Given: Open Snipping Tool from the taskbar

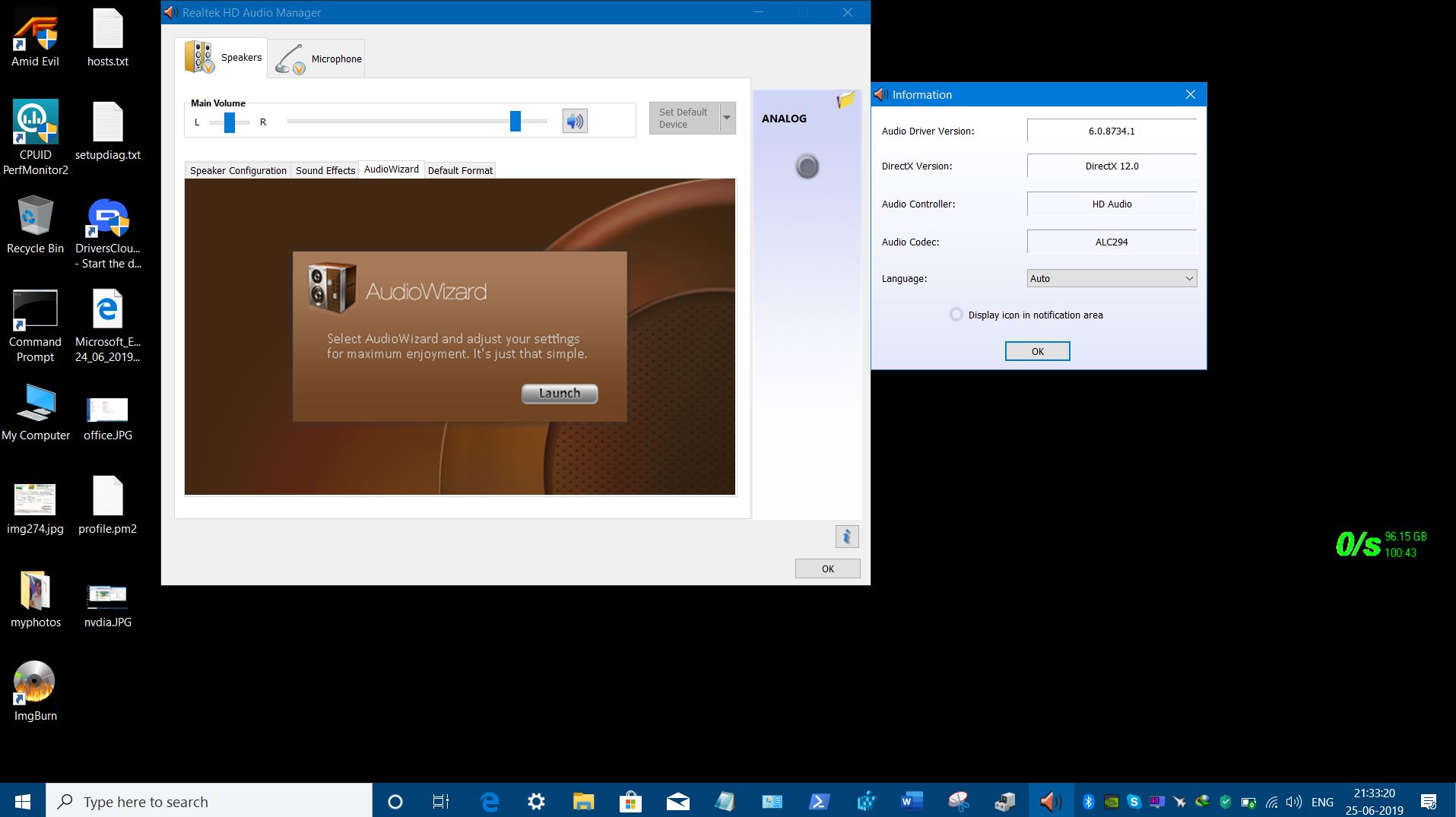Looking at the screenshot, I should pos(959,801).
